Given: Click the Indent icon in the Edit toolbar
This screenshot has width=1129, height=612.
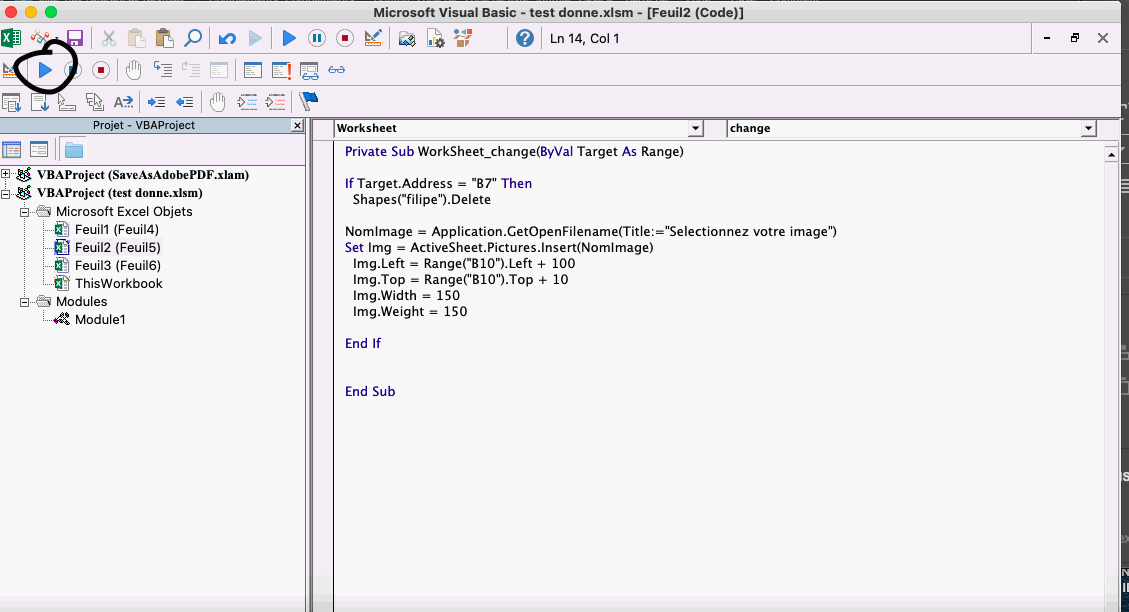Looking at the screenshot, I should (157, 101).
